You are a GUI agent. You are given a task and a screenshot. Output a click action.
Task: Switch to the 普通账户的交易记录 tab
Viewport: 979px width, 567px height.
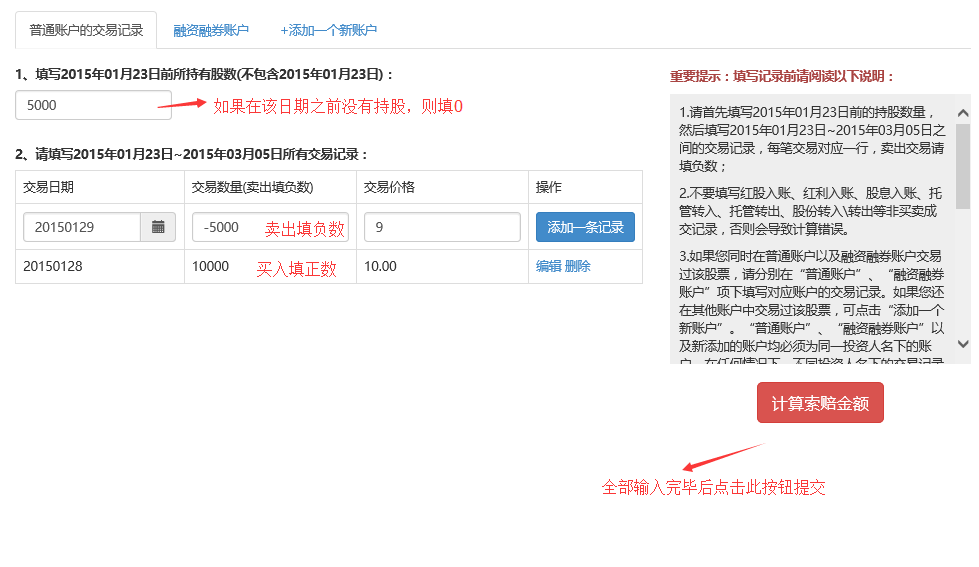(86, 30)
